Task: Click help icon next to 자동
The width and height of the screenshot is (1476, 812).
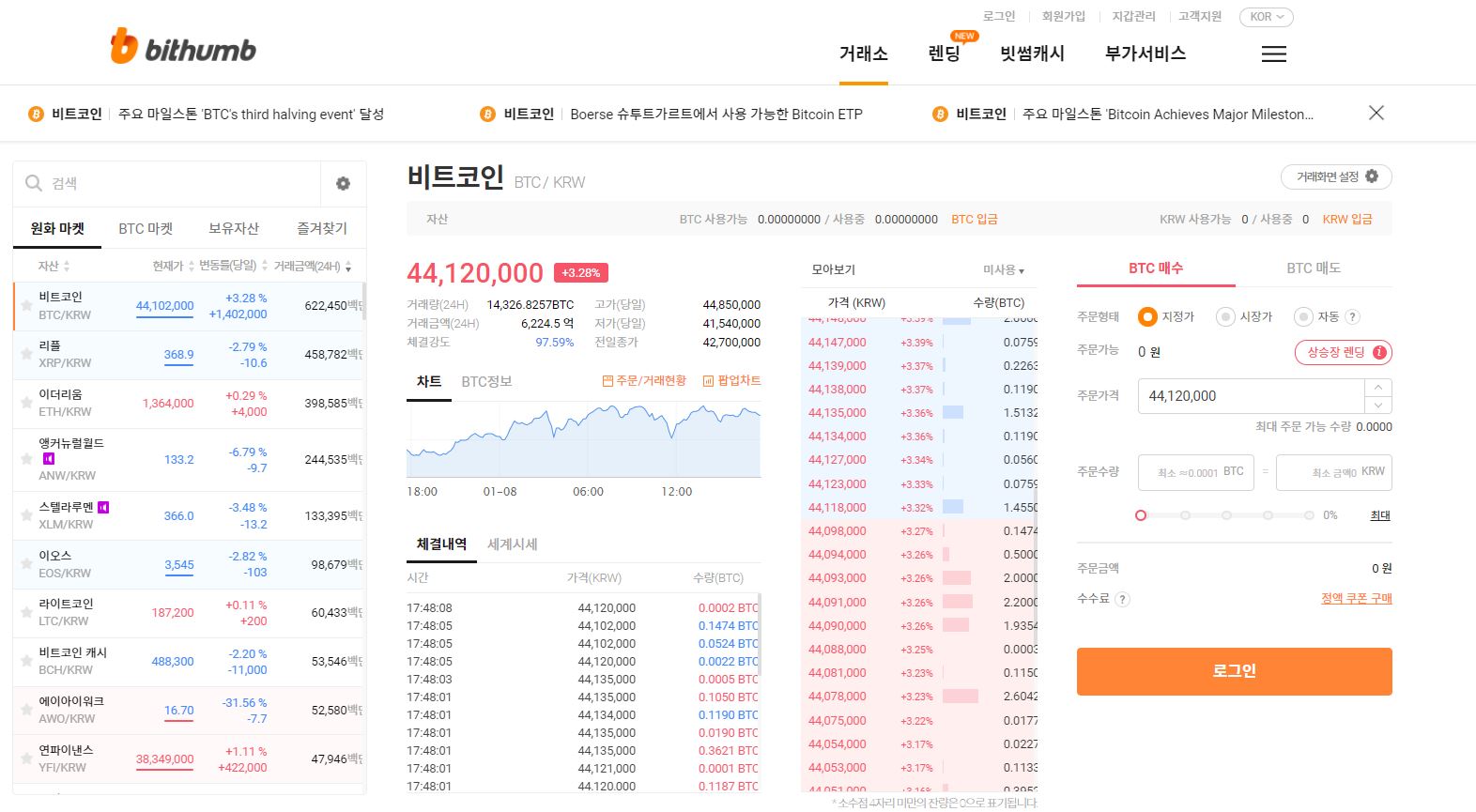Action: click(1352, 317)
